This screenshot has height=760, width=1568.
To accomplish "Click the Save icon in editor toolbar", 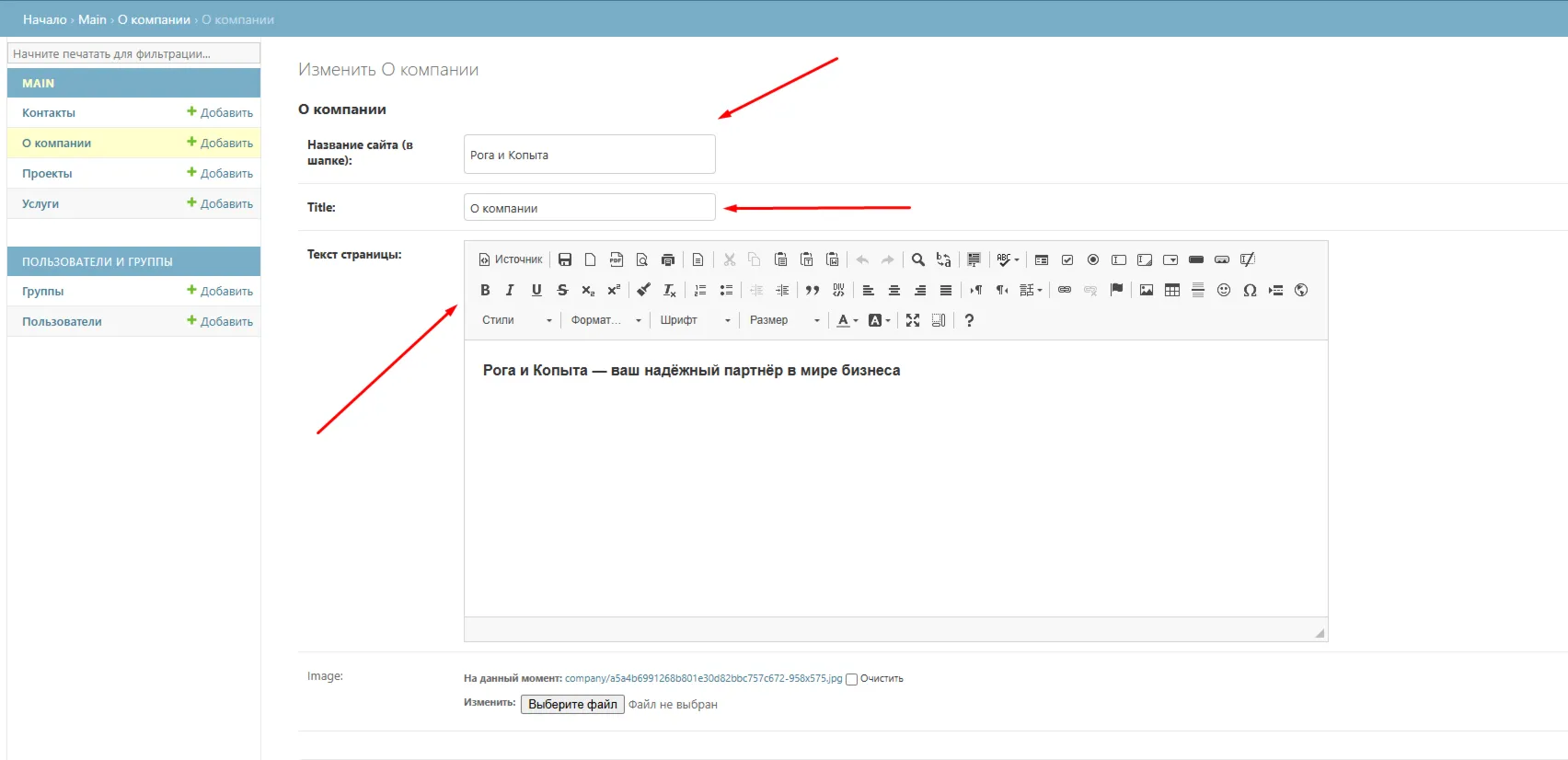I will click(x=565, y=259).
